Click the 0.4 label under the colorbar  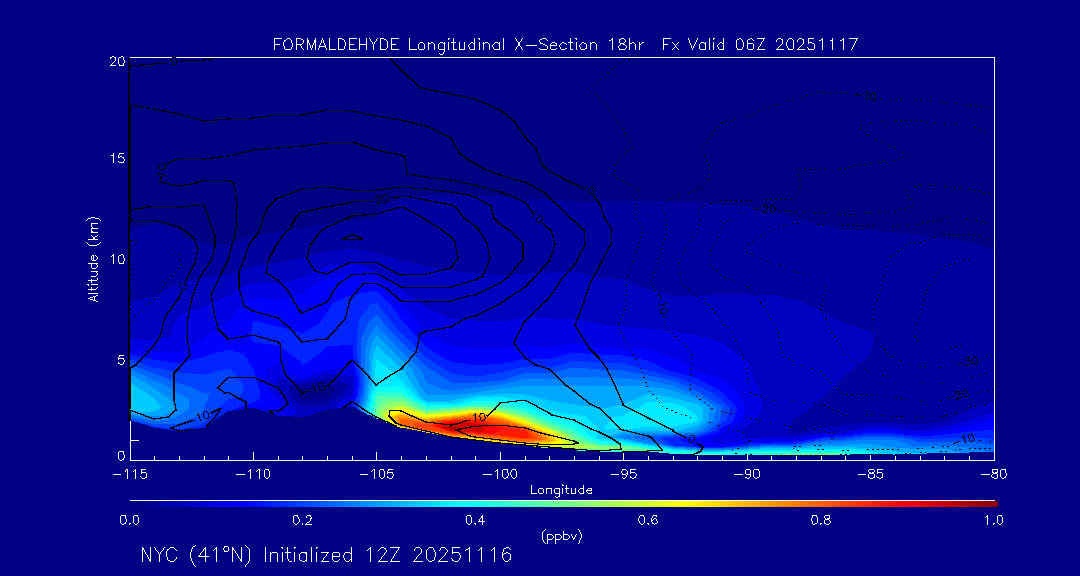pos(475,520)
